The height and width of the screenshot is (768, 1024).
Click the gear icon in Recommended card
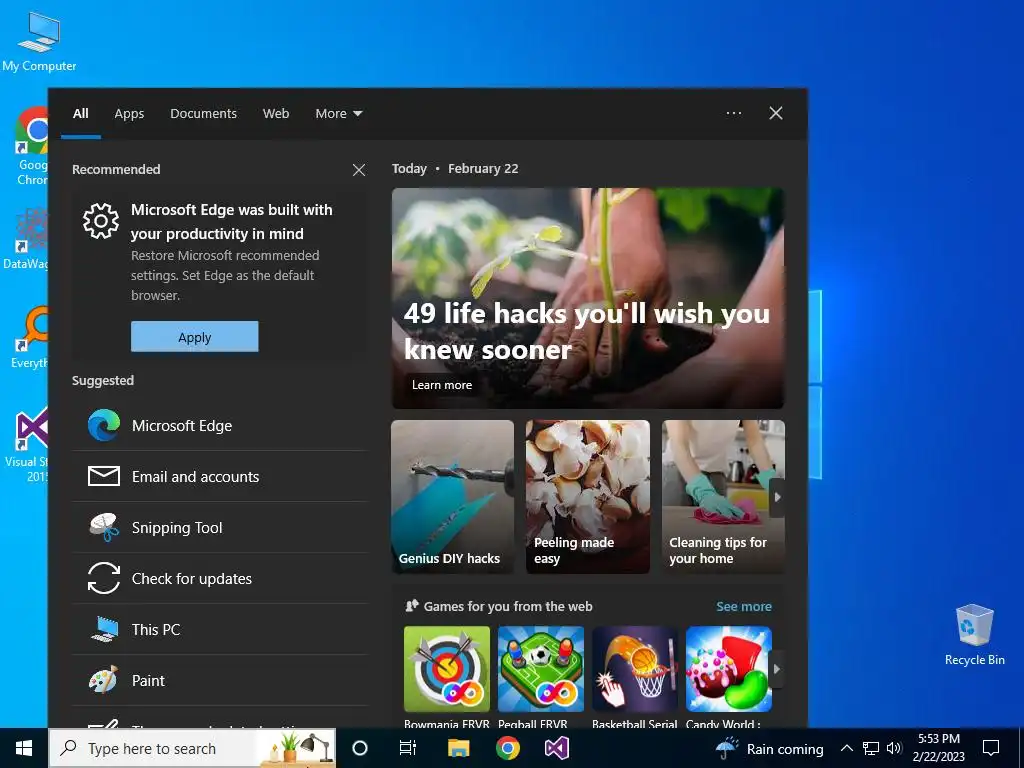(x=101, y=221)
